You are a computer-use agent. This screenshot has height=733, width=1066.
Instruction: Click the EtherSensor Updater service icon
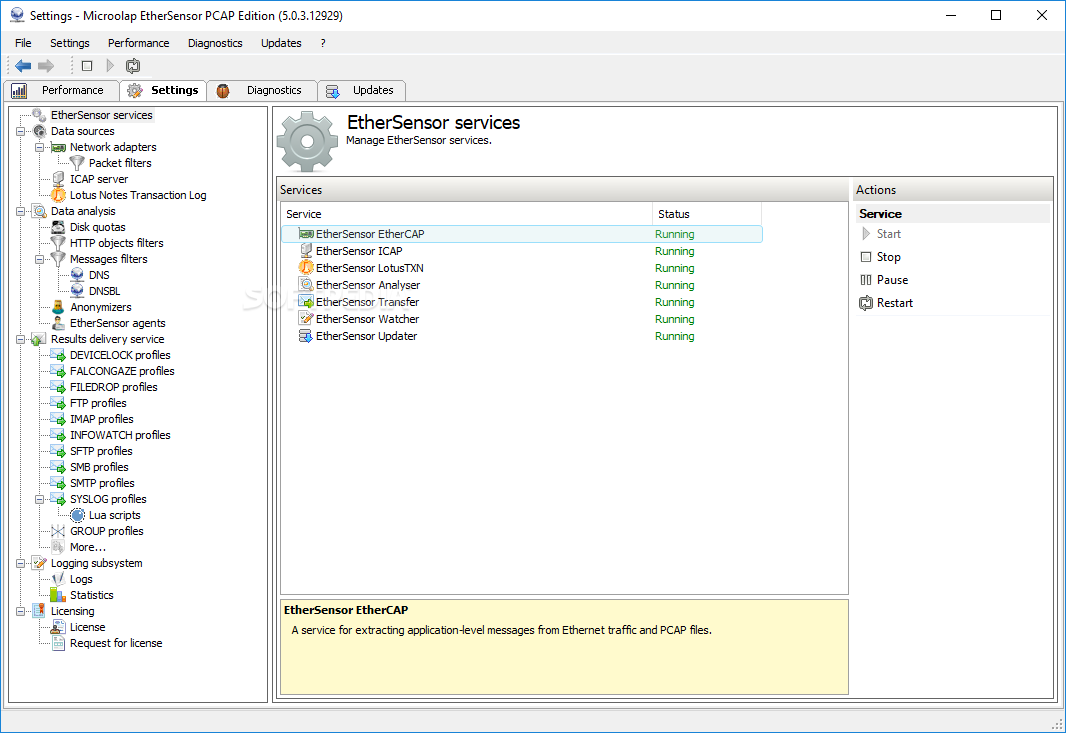click(307, 336)
